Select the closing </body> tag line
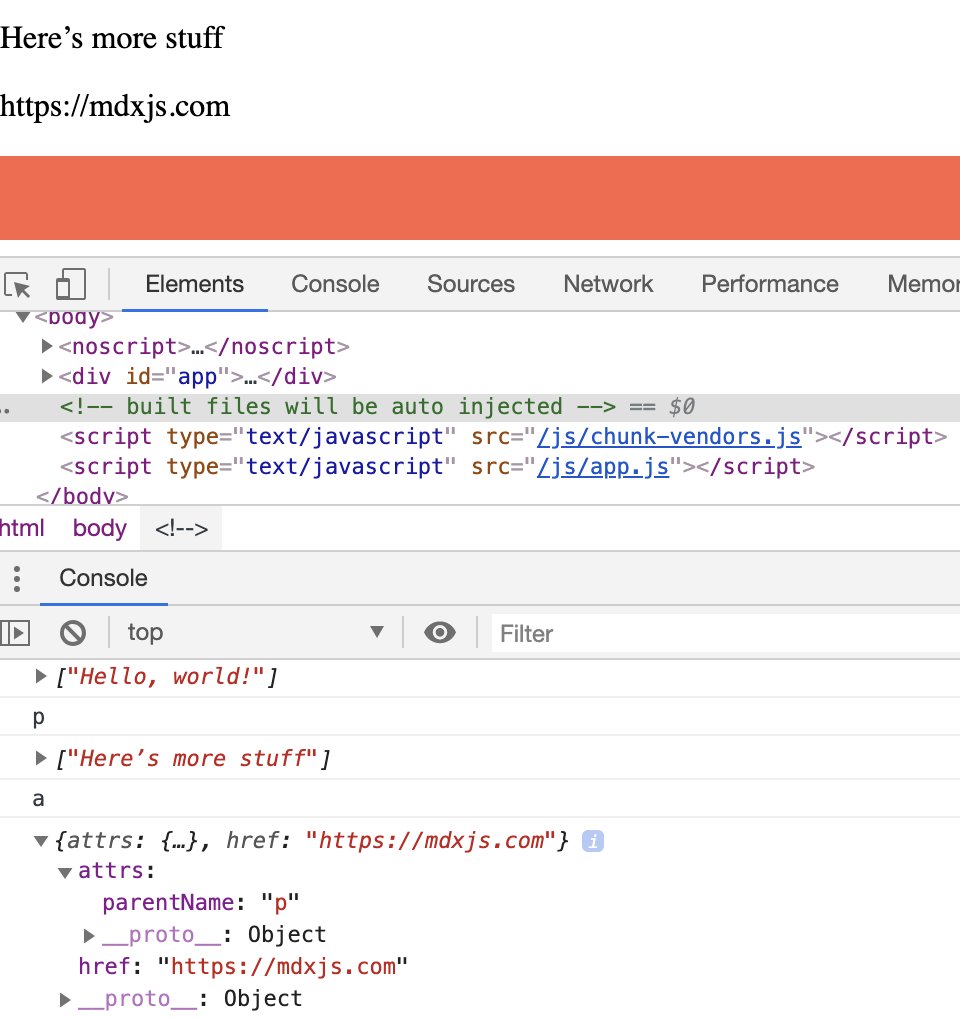Image resolution: width=960 pixels, height=1020 pixels. pos(82,496)
